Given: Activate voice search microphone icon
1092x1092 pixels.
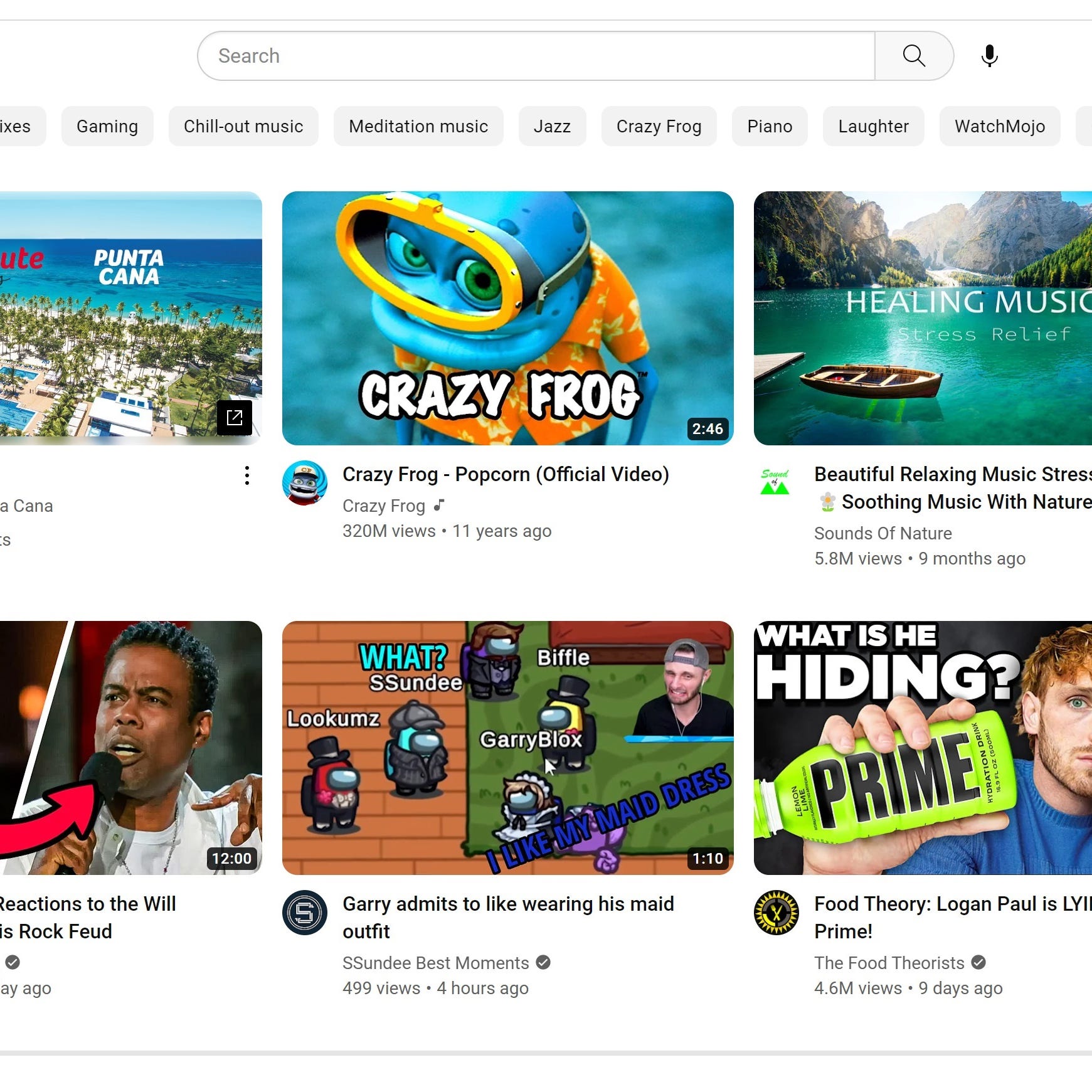Looking at the screenshot, I should [989, 55].
